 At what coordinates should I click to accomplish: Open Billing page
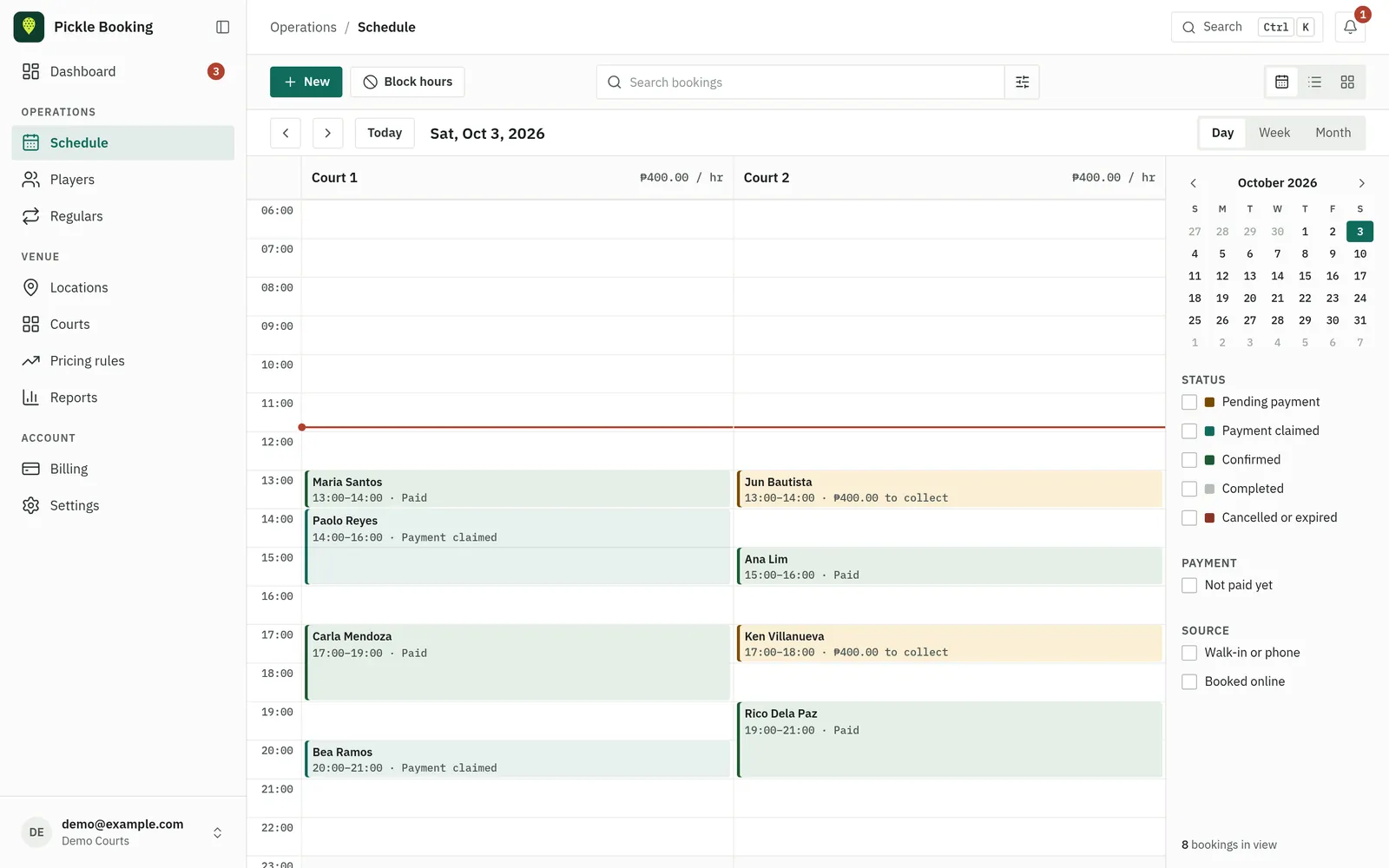pos(122,469)
